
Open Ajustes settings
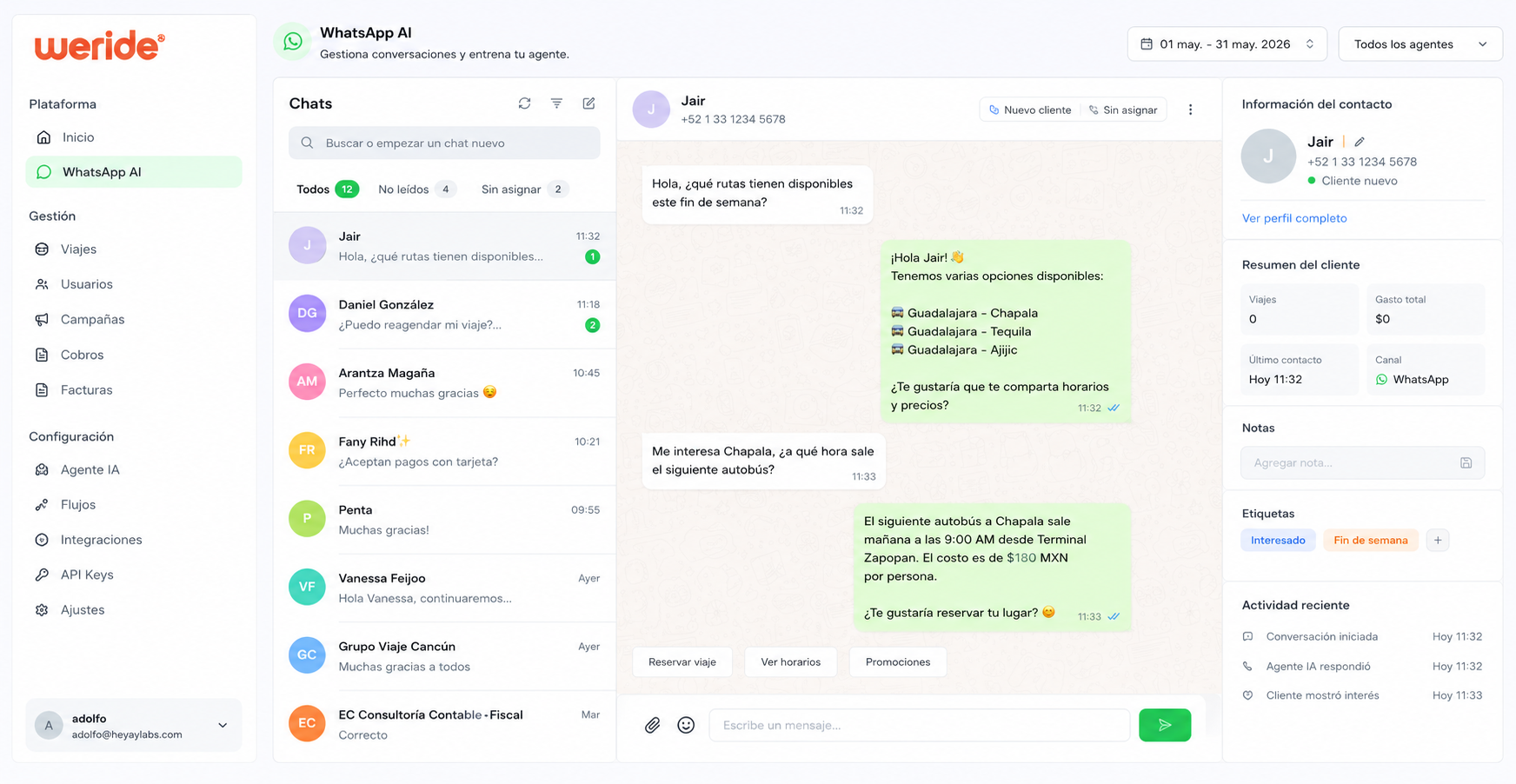click(134, 610)
